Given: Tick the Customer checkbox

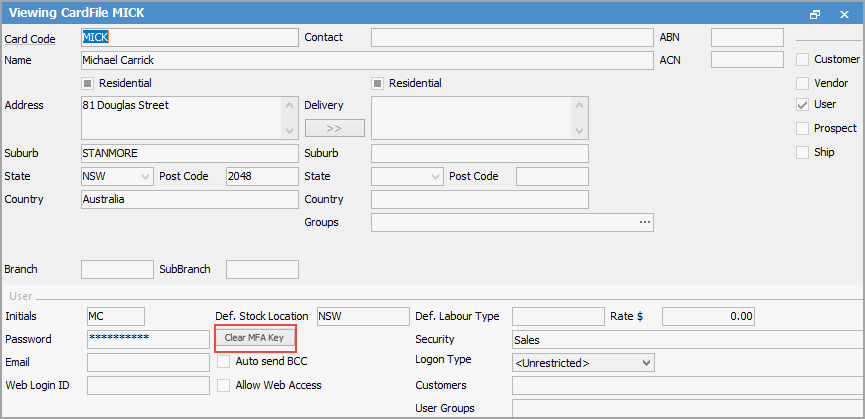Looking at the screenshot, I should (802, 60).
